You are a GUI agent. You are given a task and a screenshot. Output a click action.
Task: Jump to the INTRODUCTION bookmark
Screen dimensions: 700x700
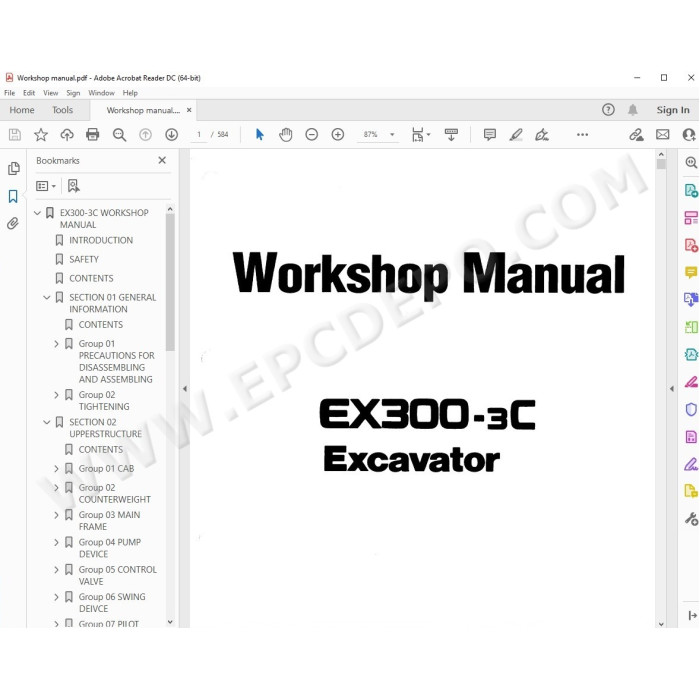(101, 240)
